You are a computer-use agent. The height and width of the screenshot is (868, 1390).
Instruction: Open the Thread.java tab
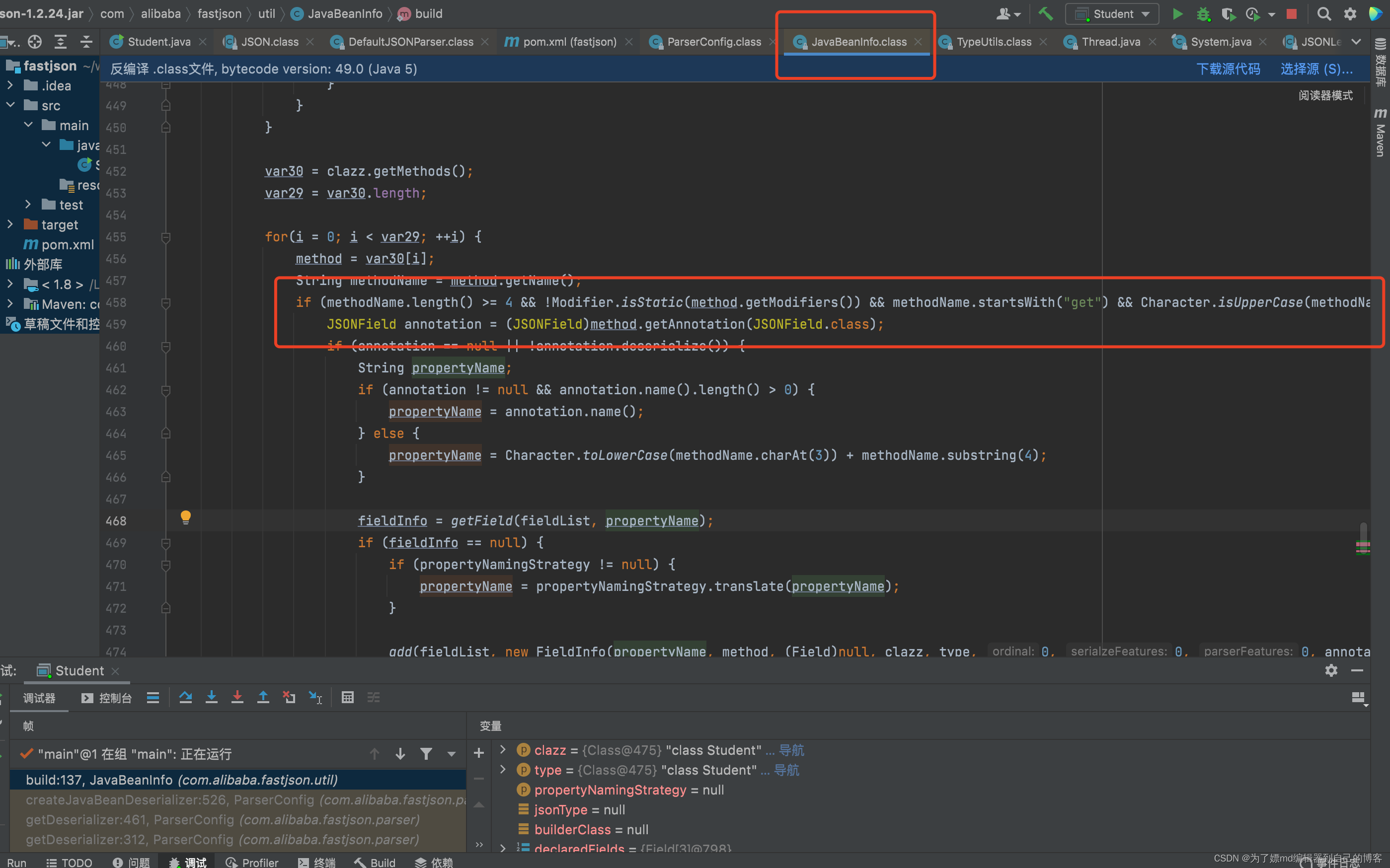click(x=1110, y=42)
